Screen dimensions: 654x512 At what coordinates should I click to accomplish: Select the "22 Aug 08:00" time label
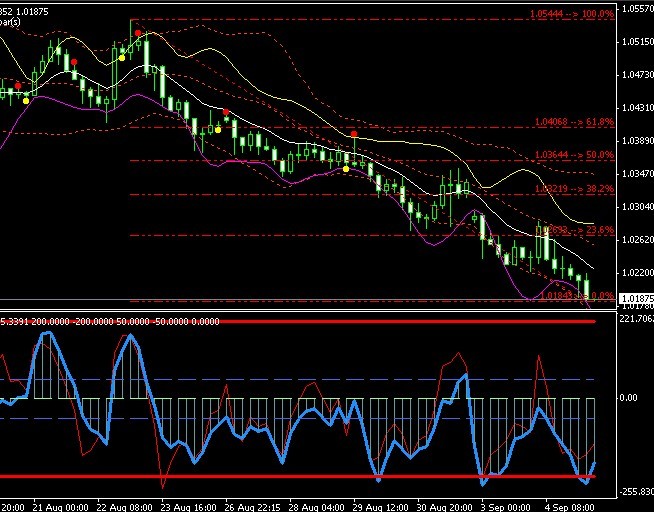(x=125, y=507)
